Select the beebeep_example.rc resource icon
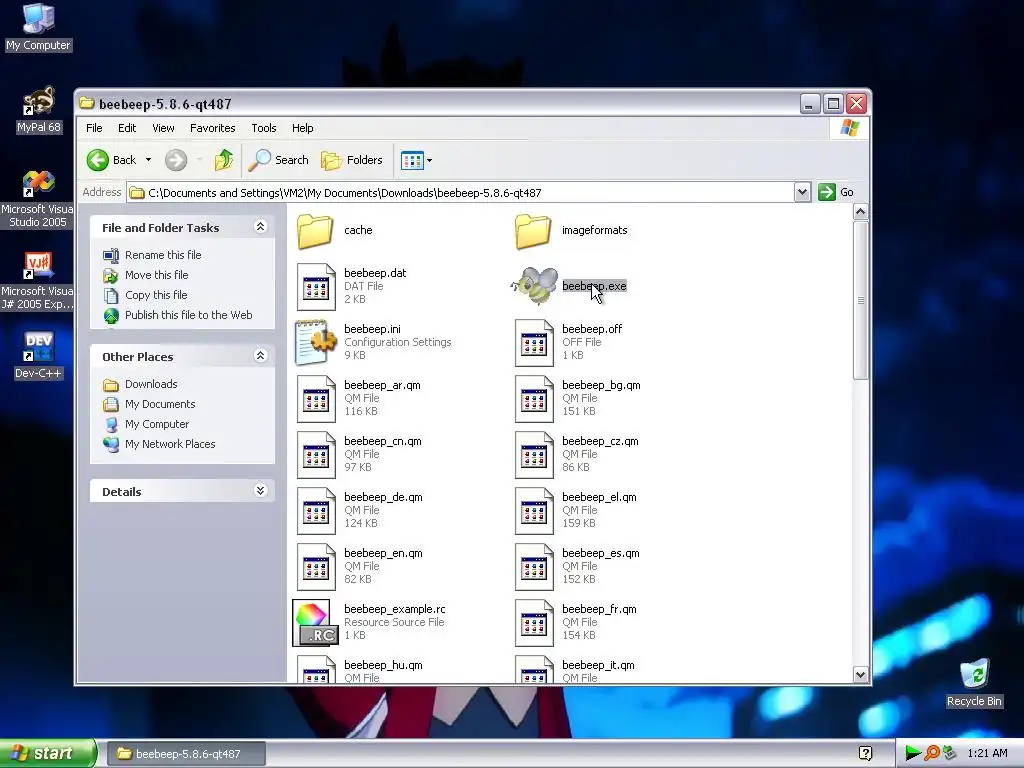This screenshot has width=1024, height=768. point(315,622)
